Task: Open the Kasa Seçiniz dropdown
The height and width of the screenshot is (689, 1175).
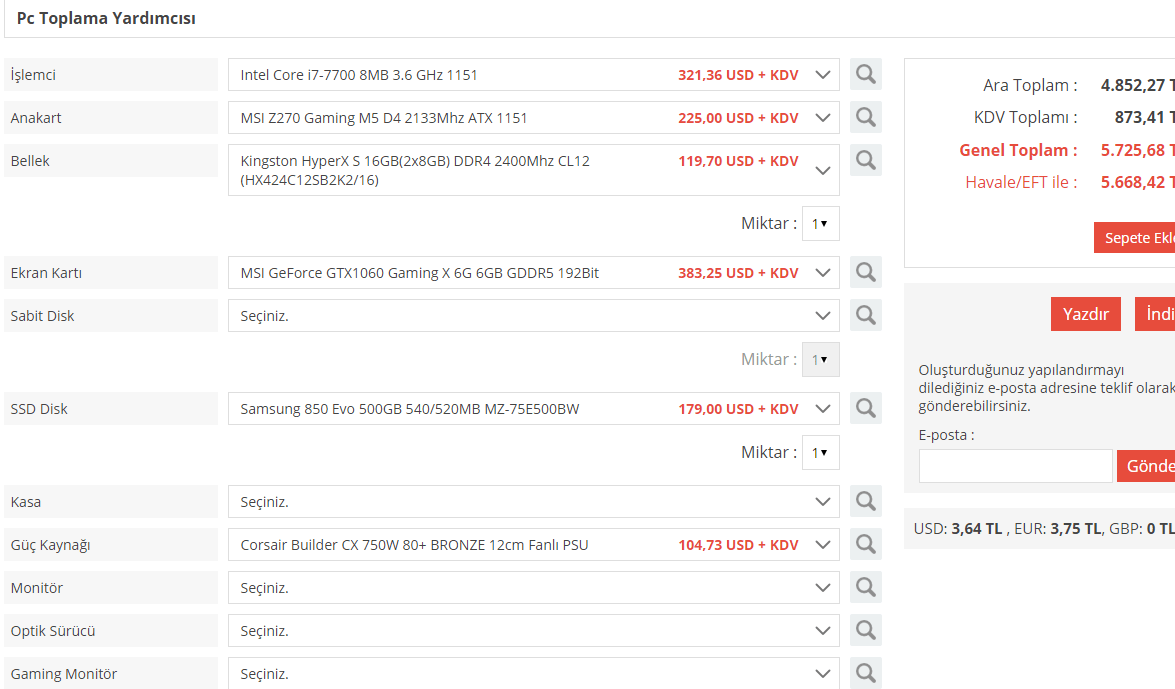Action: tap(534, 502)
